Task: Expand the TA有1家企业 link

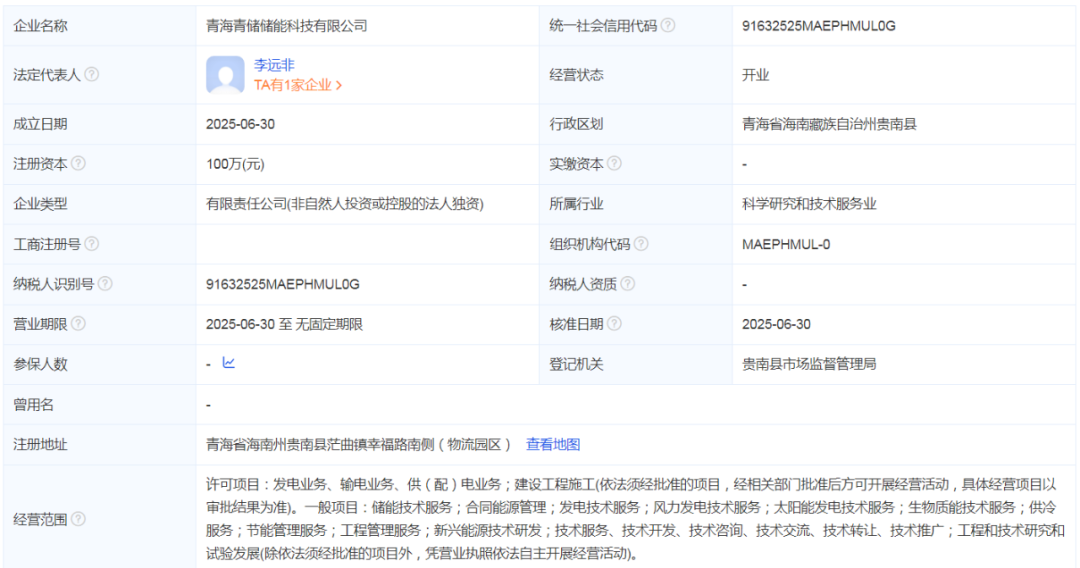Action: pyautogui.click(x=298, y=85)
